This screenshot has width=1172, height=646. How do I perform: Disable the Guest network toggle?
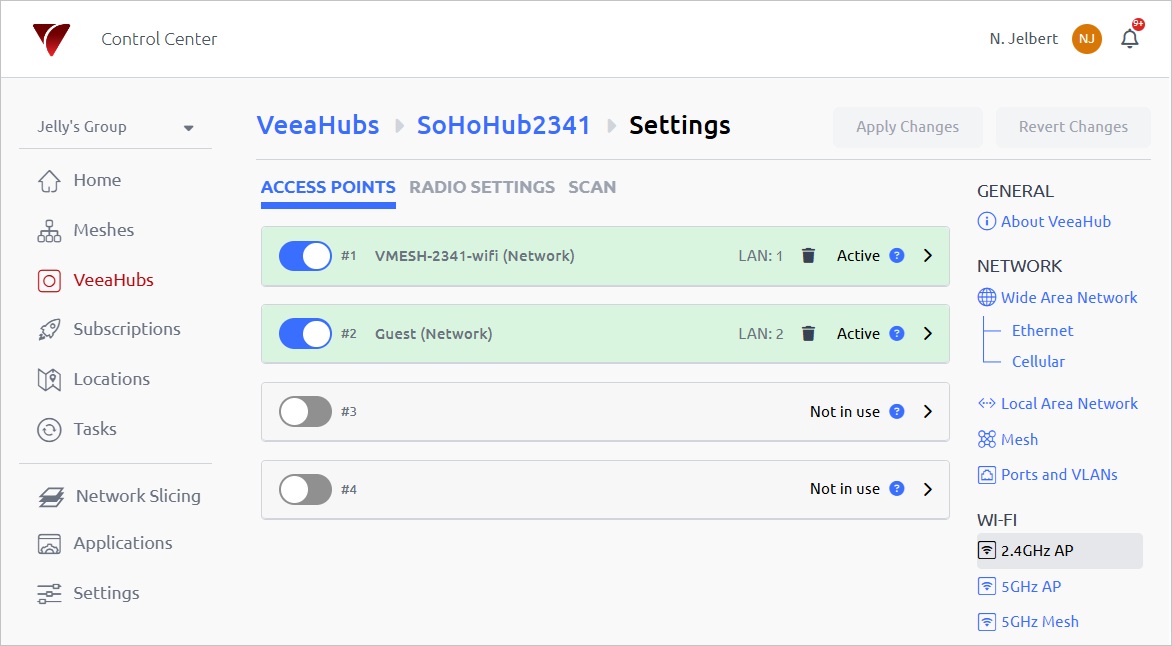(305, 333)
